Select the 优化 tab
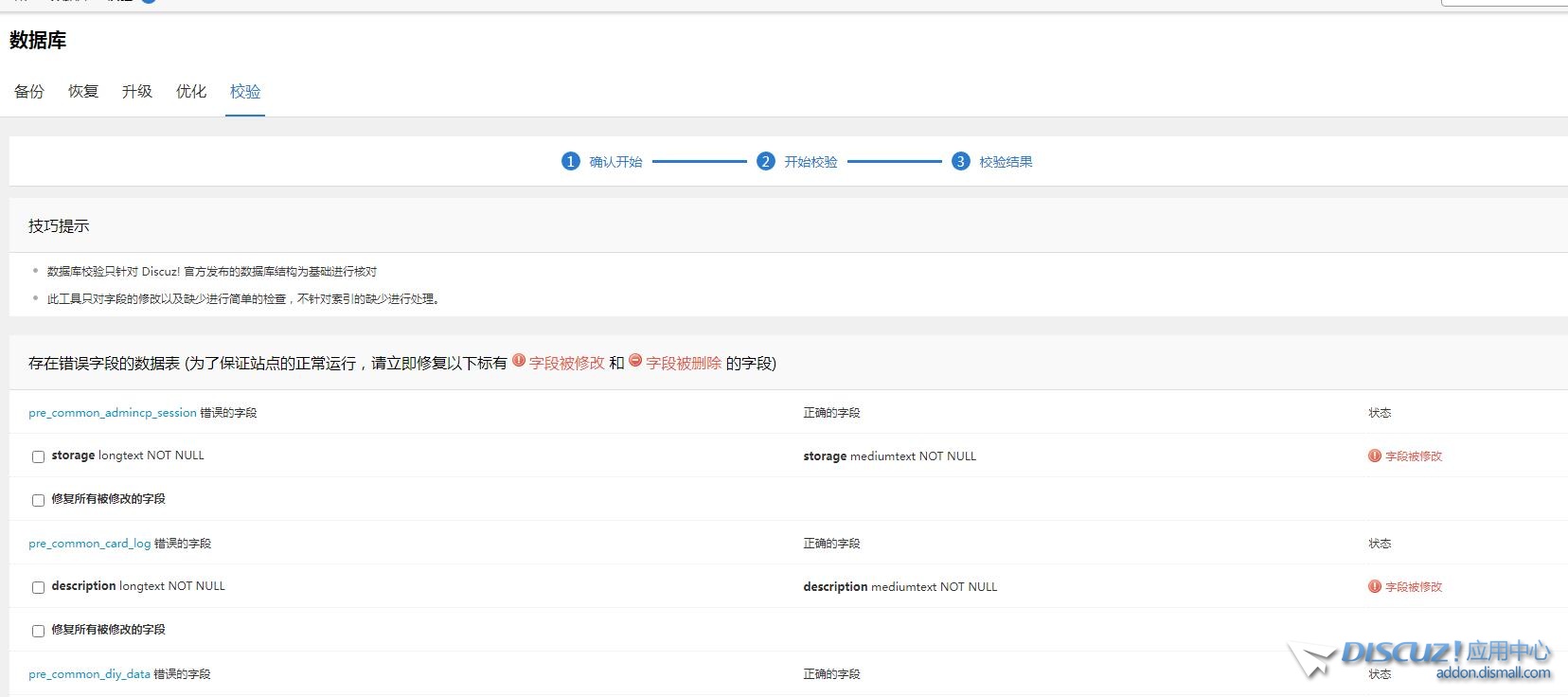 tap(191, 91)
